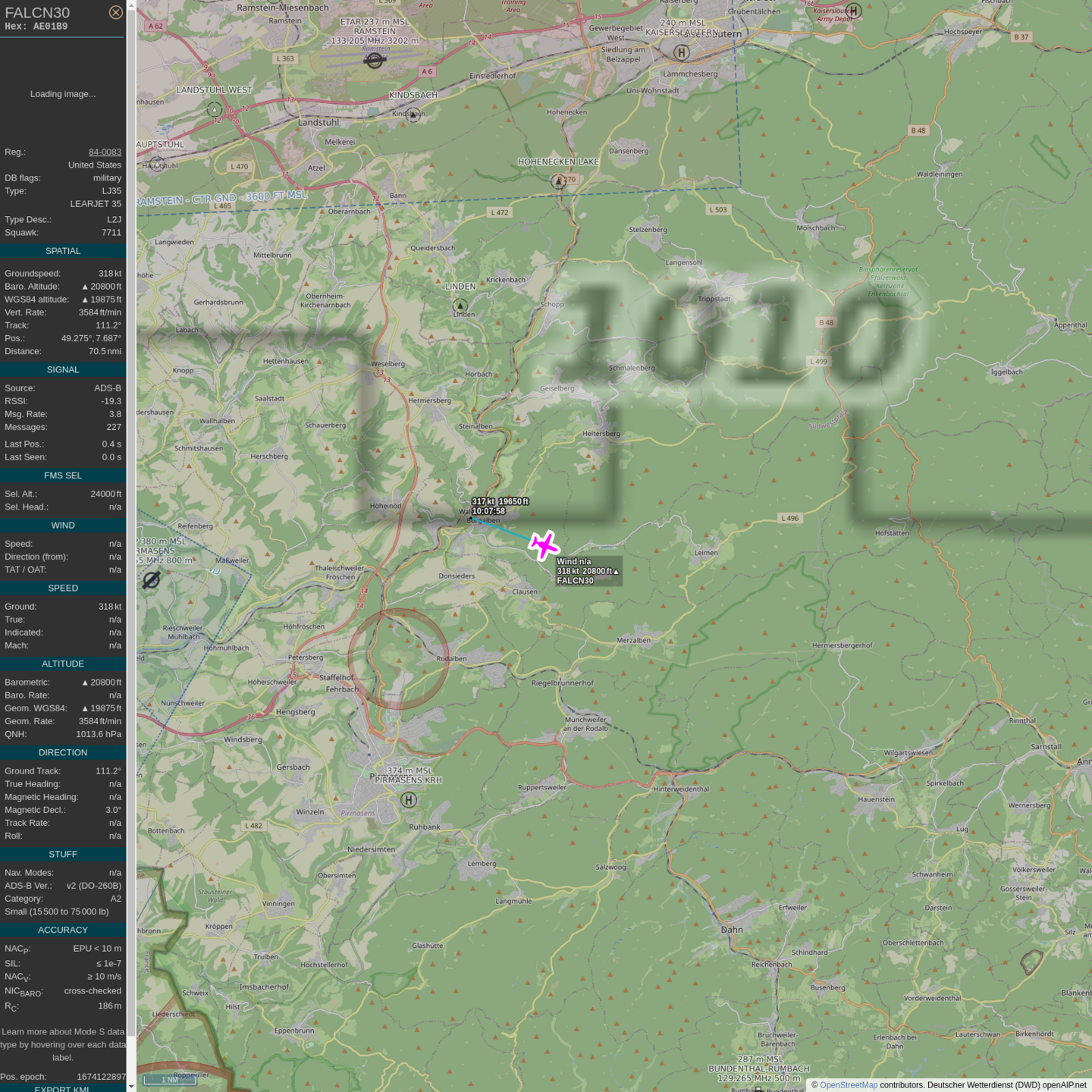Click the Kaiserslautern Army Depot heliport icon
Viewport: 1092px width, 1092px height.
point(854,11)
